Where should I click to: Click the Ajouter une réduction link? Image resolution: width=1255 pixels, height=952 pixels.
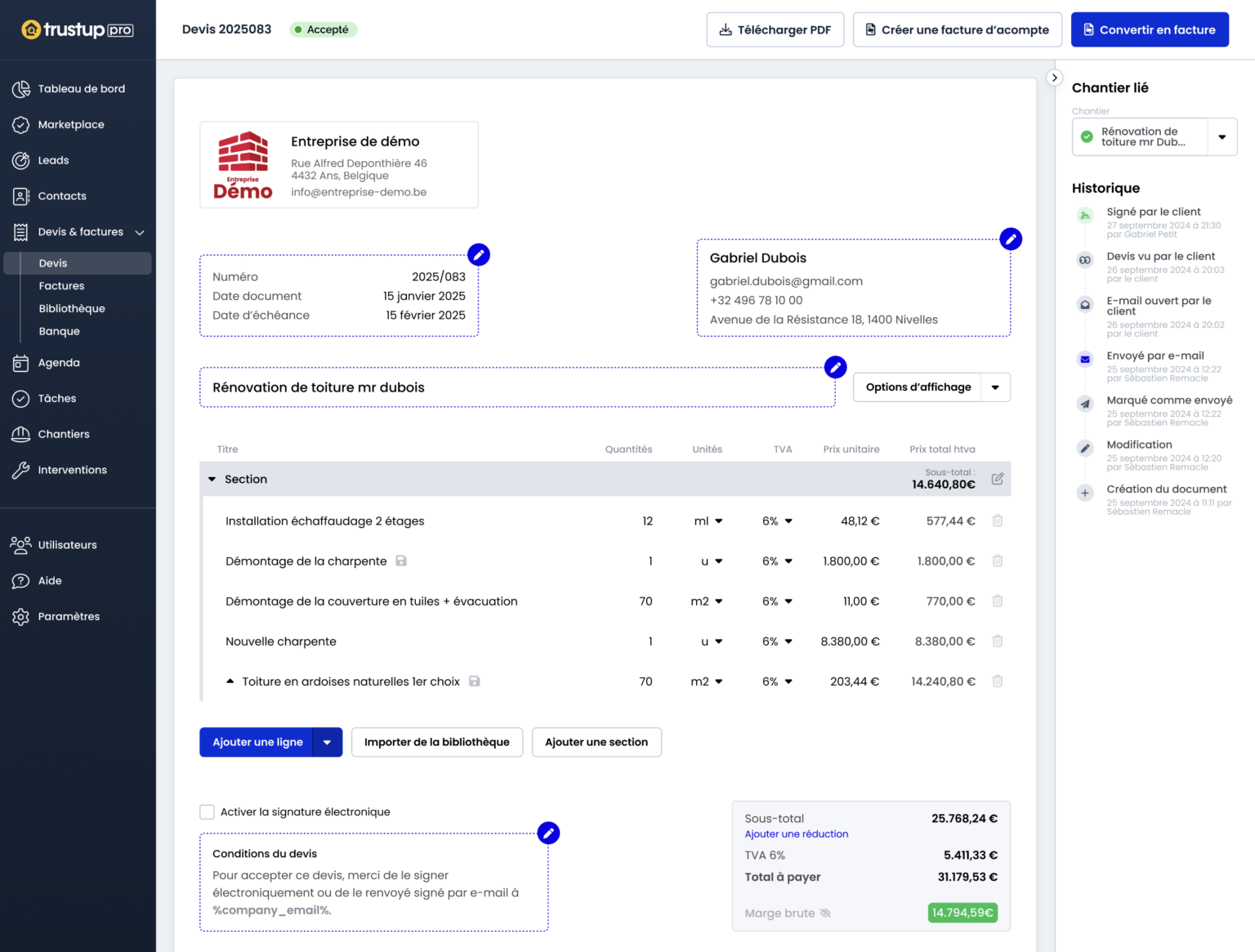click(x=796, y=834)
